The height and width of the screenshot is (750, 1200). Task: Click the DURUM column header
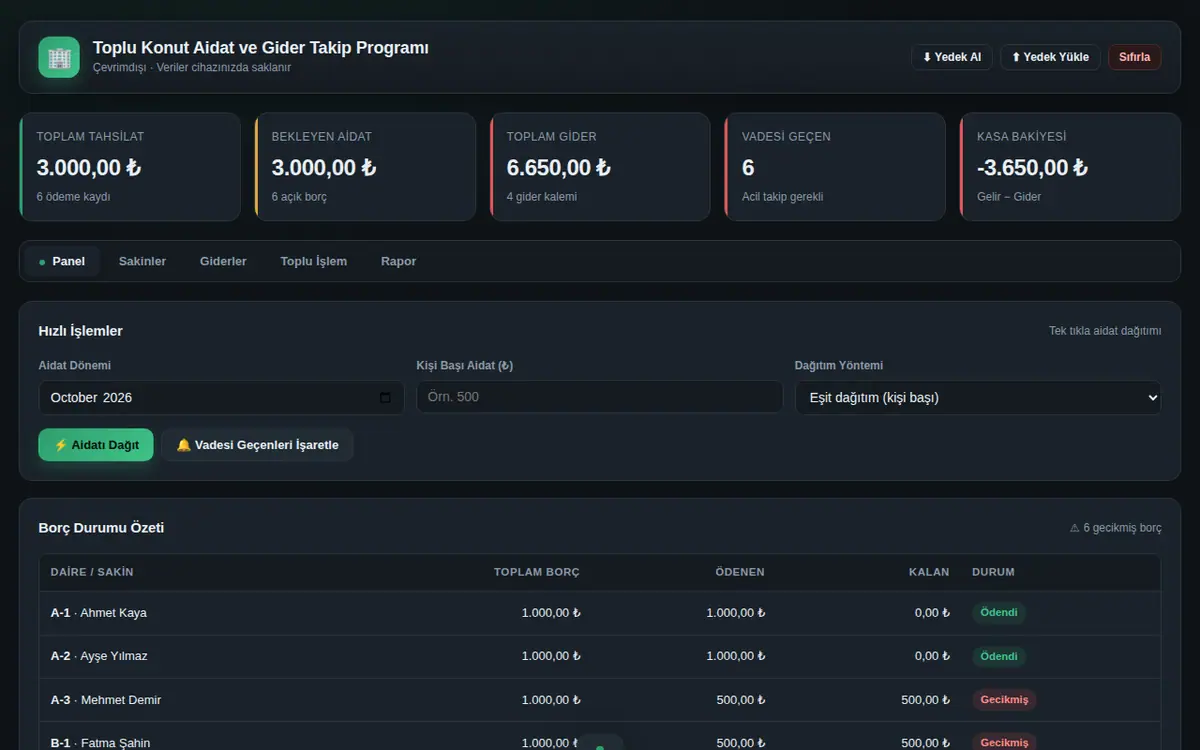[x=993, y=572]
